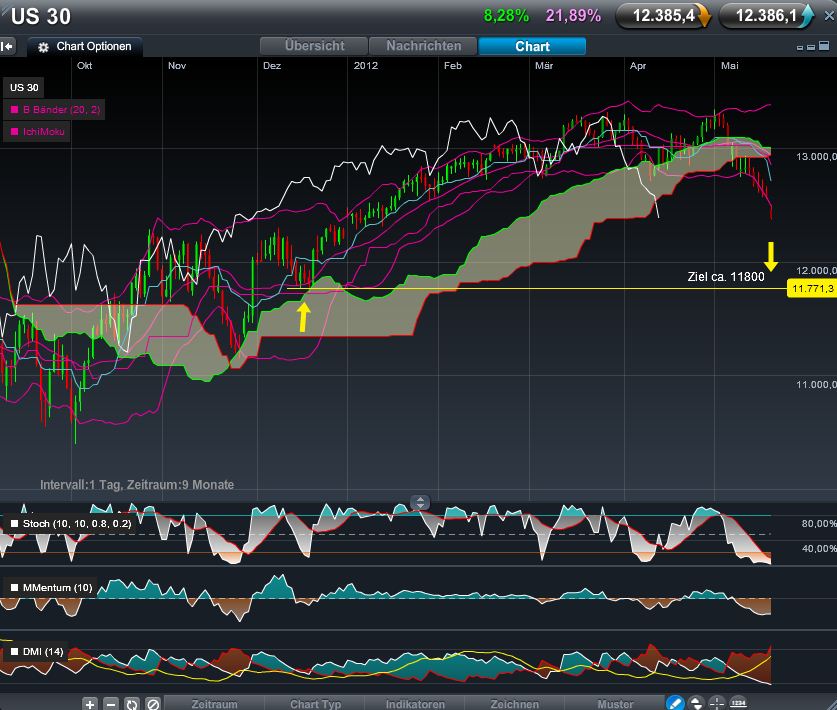Image resolution: width=837 pixels, height=710 pixels.
Task: Click the yellow 11.771,3 price label
Action: [x=812, y=289]
